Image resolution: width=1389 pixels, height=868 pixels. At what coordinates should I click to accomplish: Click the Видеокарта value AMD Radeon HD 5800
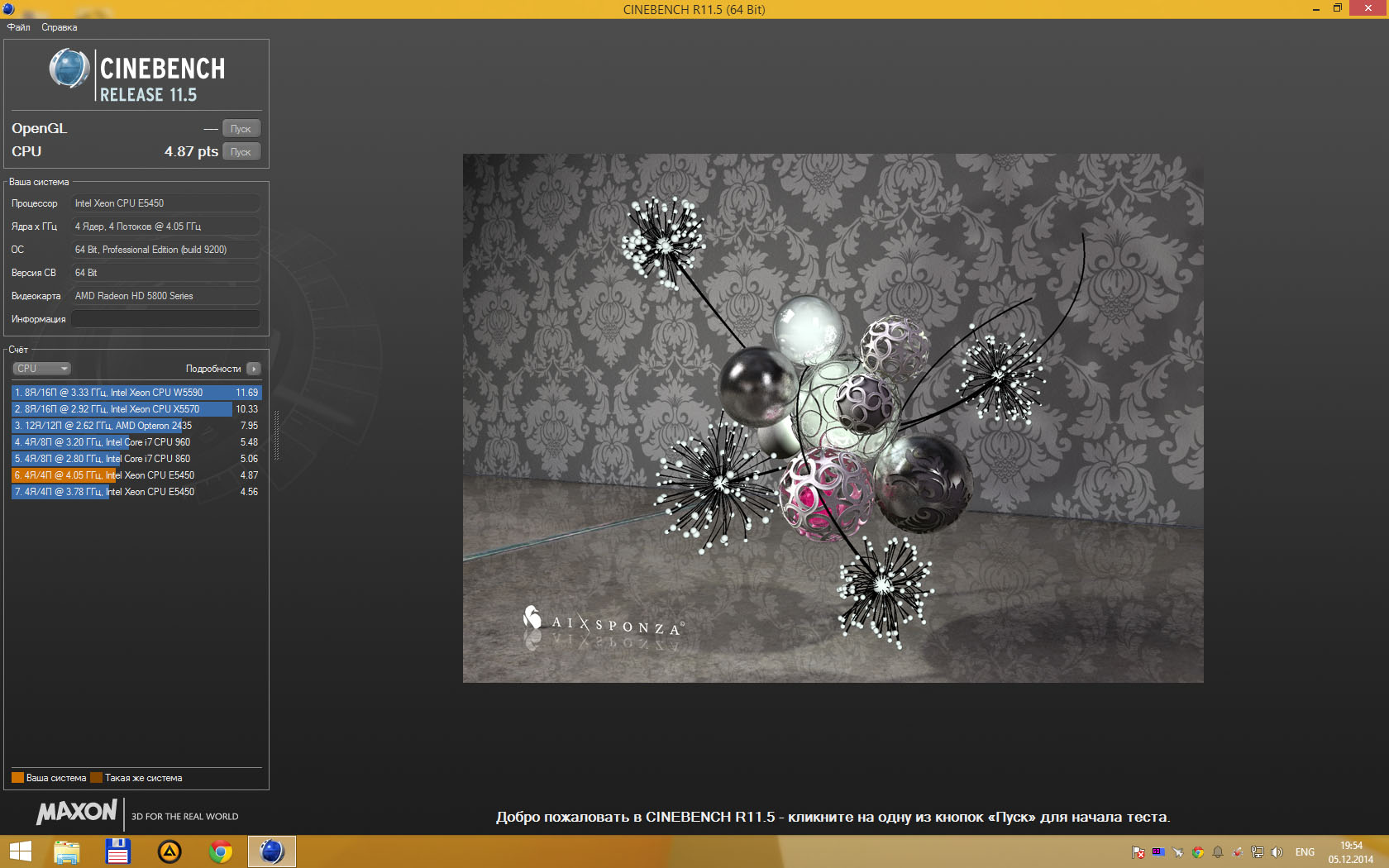pyautogui.click(x=165, y=296)
